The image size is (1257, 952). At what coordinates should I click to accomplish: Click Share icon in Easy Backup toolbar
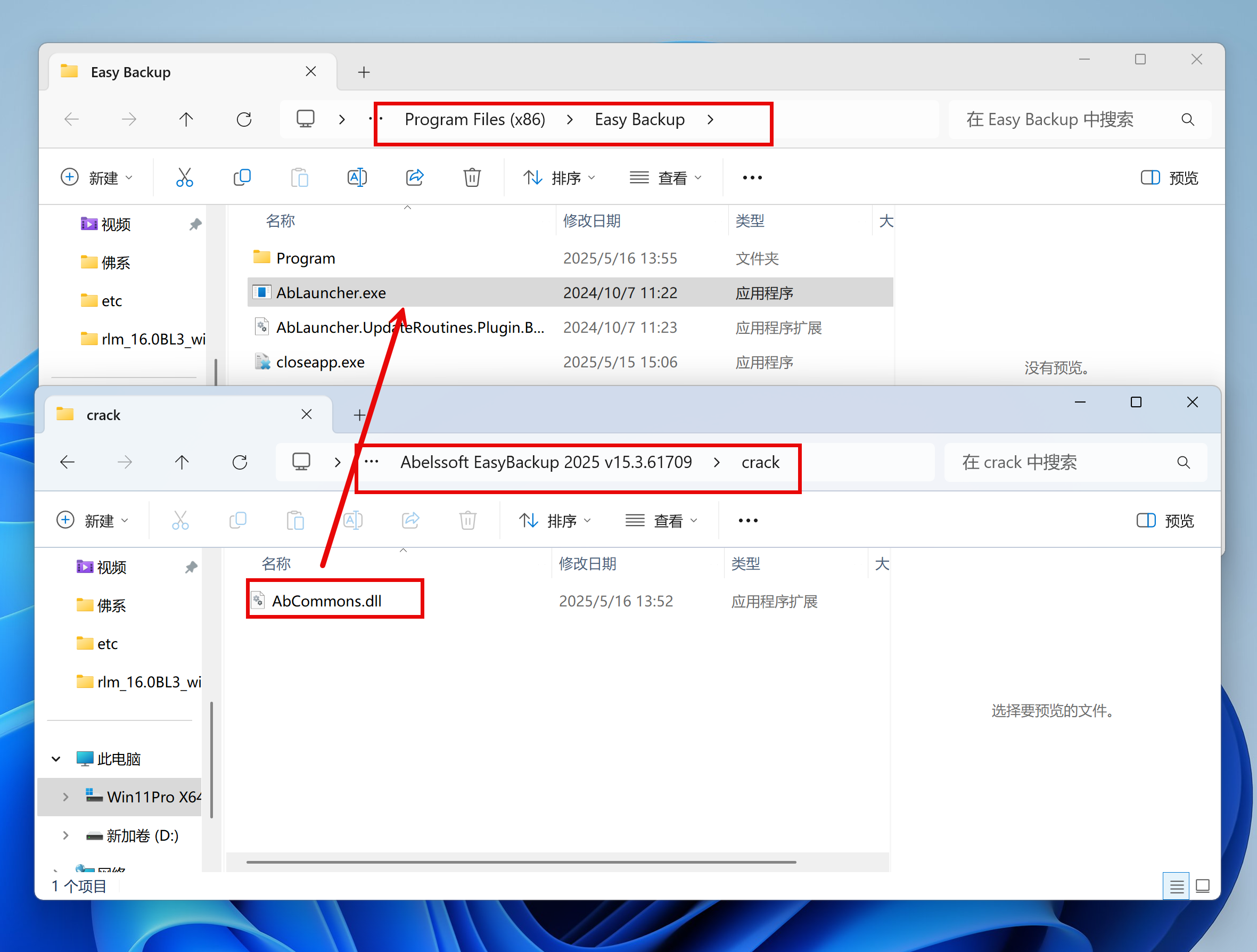415,177
